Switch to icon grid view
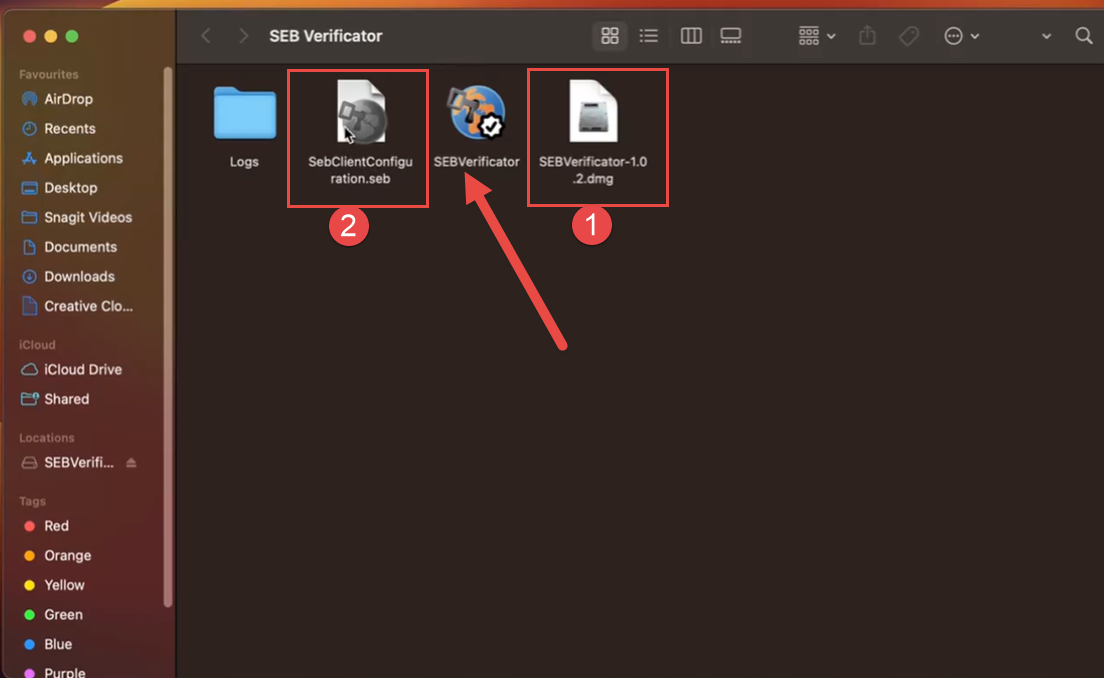Screen dimensions: 1104x678 (x=609, y=36)
